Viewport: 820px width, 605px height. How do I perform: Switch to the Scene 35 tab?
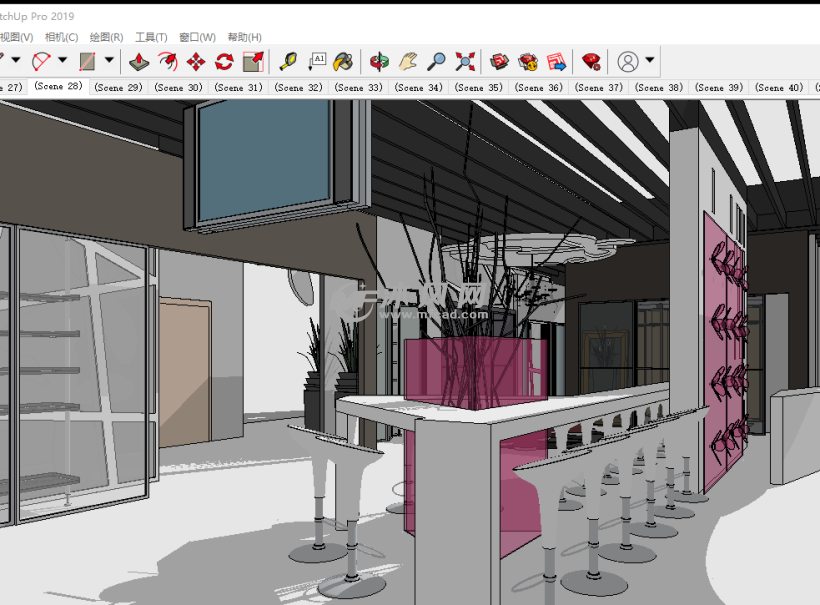pos(479,87)
